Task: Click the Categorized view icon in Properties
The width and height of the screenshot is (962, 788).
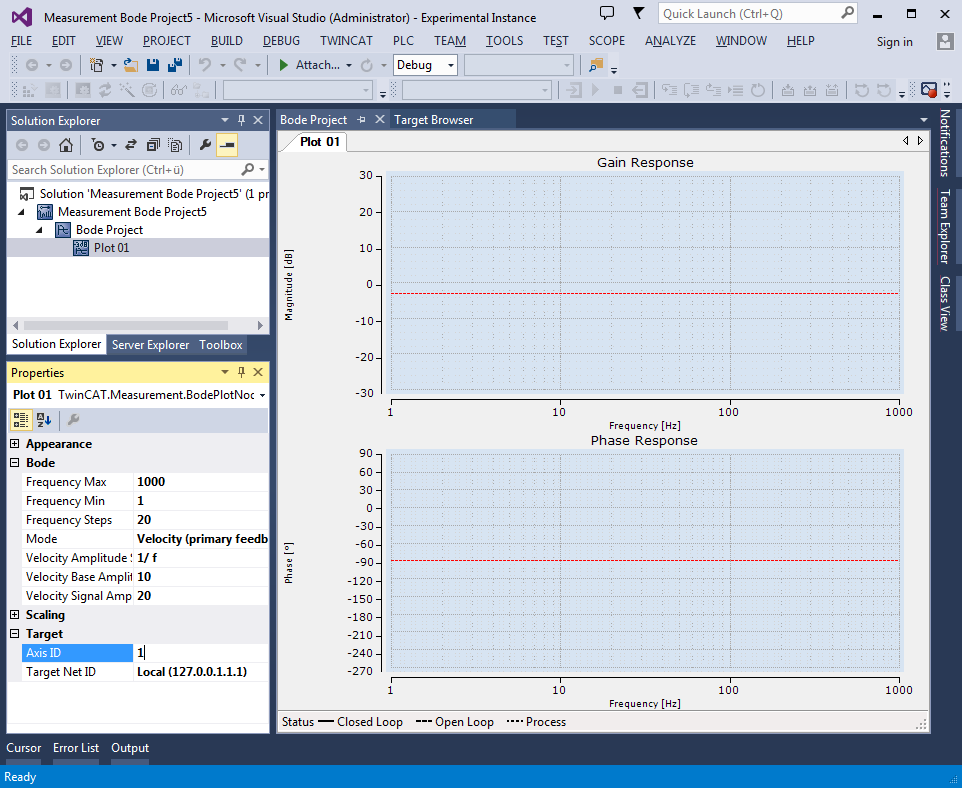Action: point(20,420)
